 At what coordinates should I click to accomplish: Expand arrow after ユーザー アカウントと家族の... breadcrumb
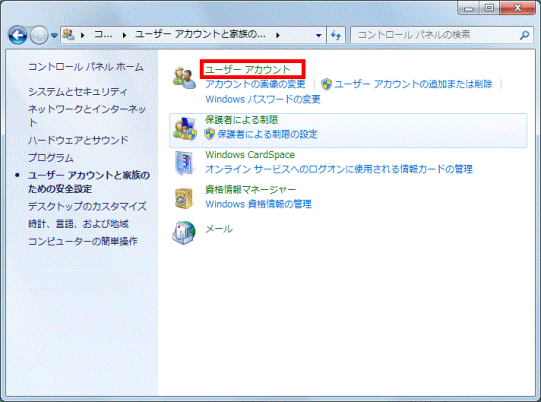278,35
